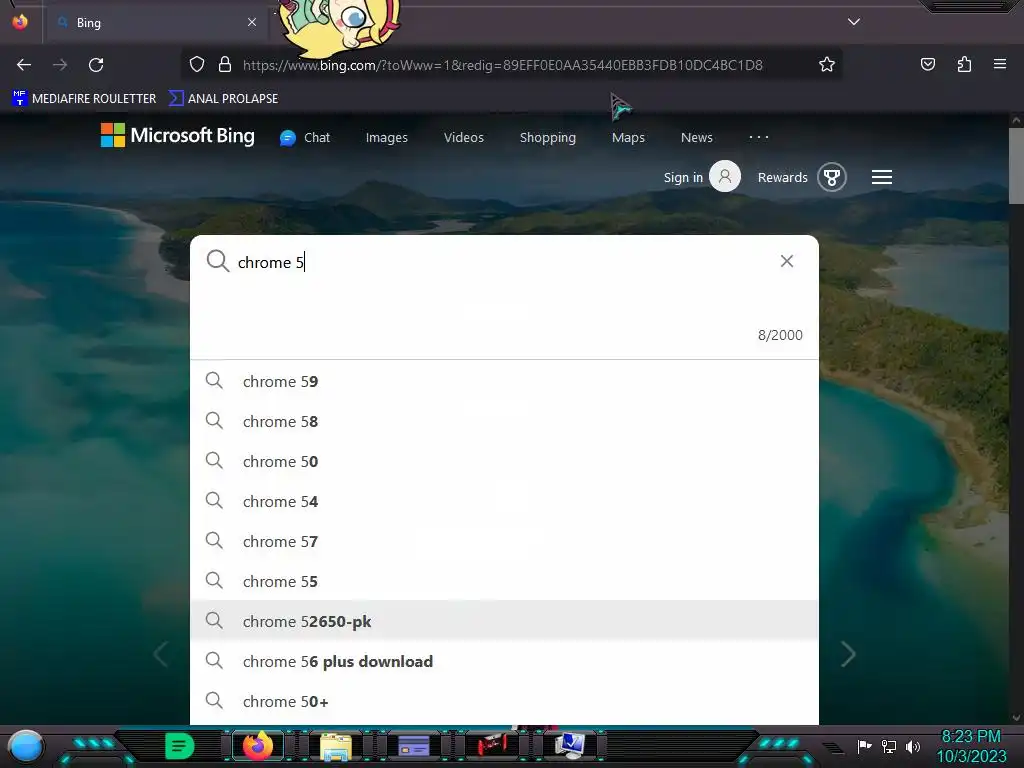The width and height of the screenshot is (1024, 768).
Task: Open the network icon in system tray
Action: pos(888,746)
